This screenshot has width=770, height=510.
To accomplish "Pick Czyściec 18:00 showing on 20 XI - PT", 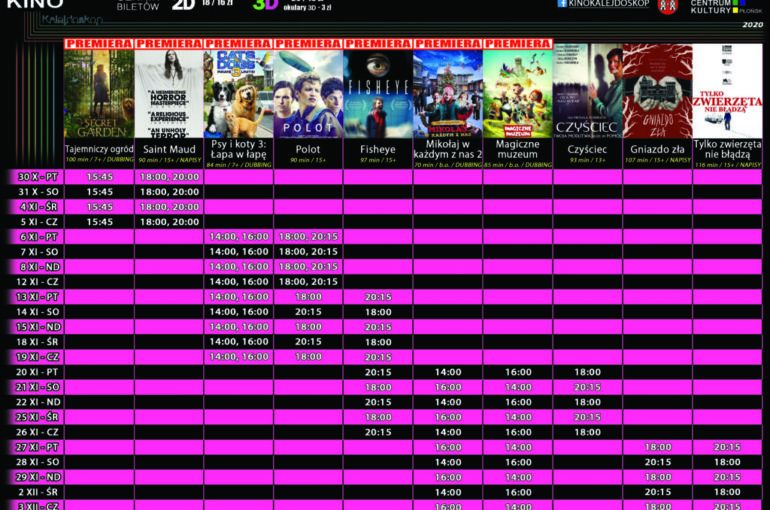I will click(x=587, y=372).
